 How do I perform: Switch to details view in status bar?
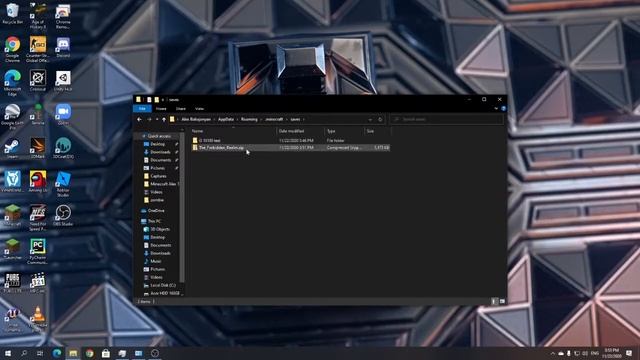(494, 301)
